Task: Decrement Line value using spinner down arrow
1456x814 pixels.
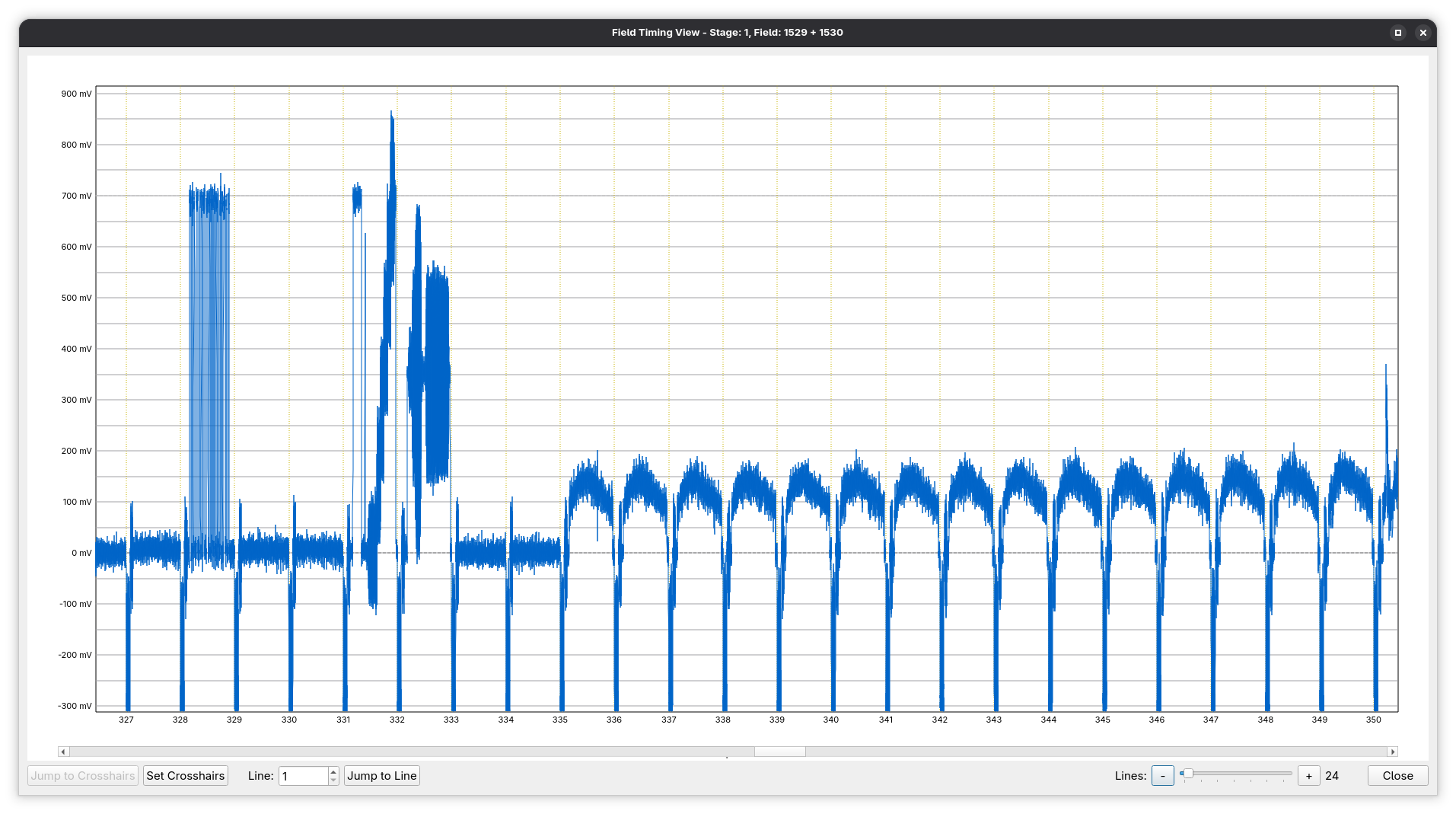Action: click(333, 780)
